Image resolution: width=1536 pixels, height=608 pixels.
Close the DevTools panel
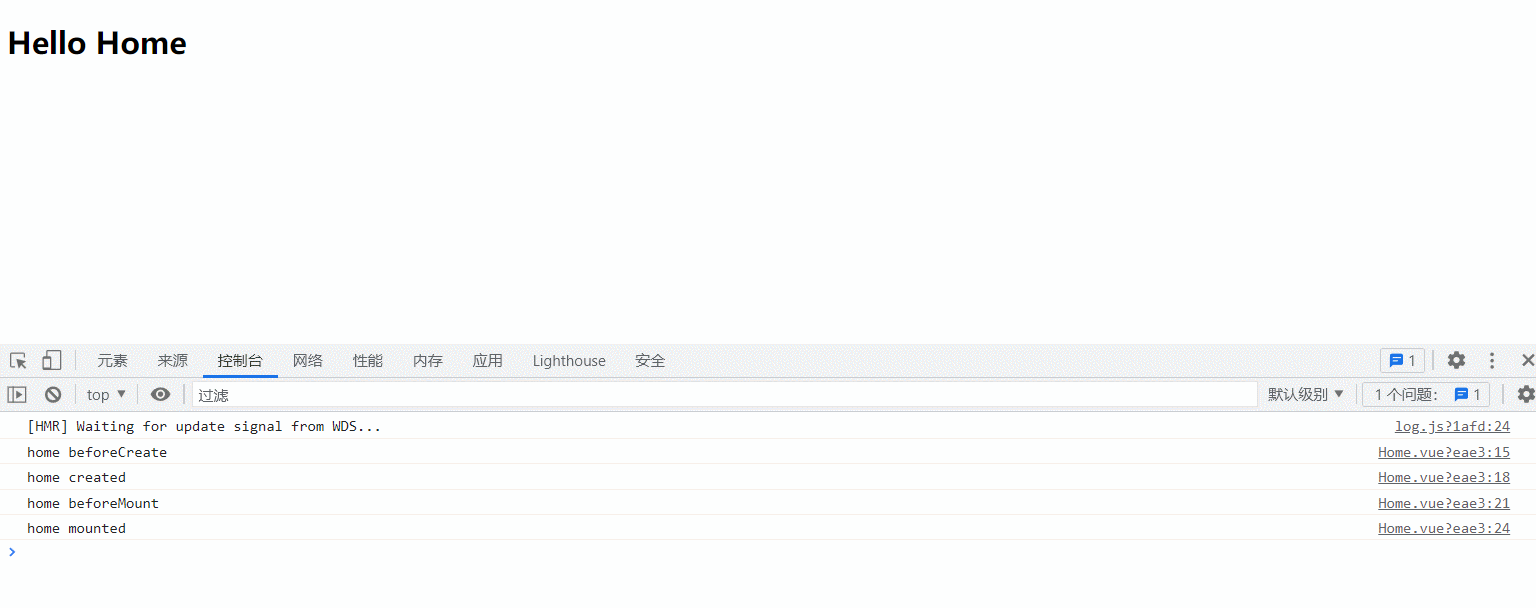coord(1527,361)
